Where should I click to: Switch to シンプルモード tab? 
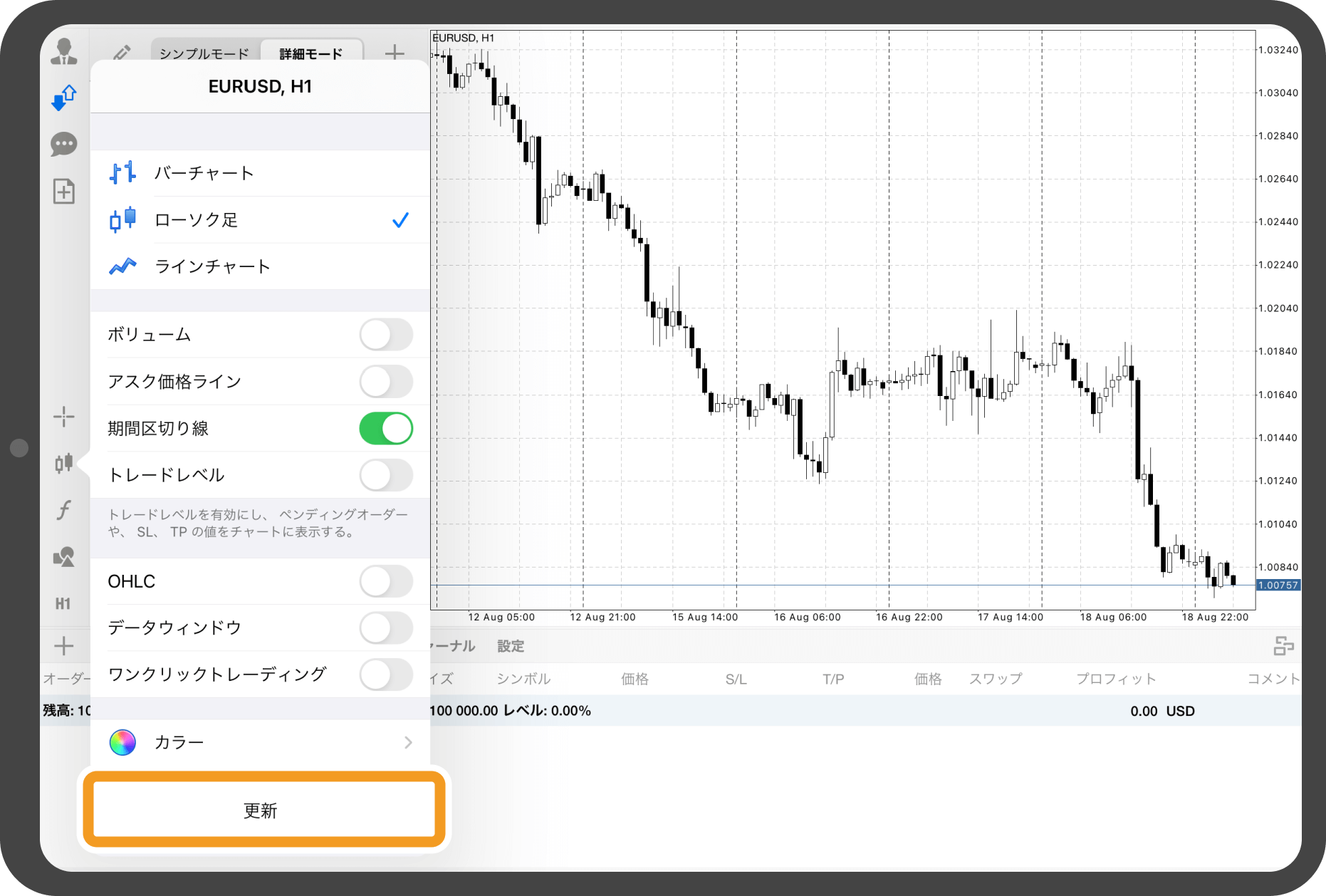(x=204, y=53)
